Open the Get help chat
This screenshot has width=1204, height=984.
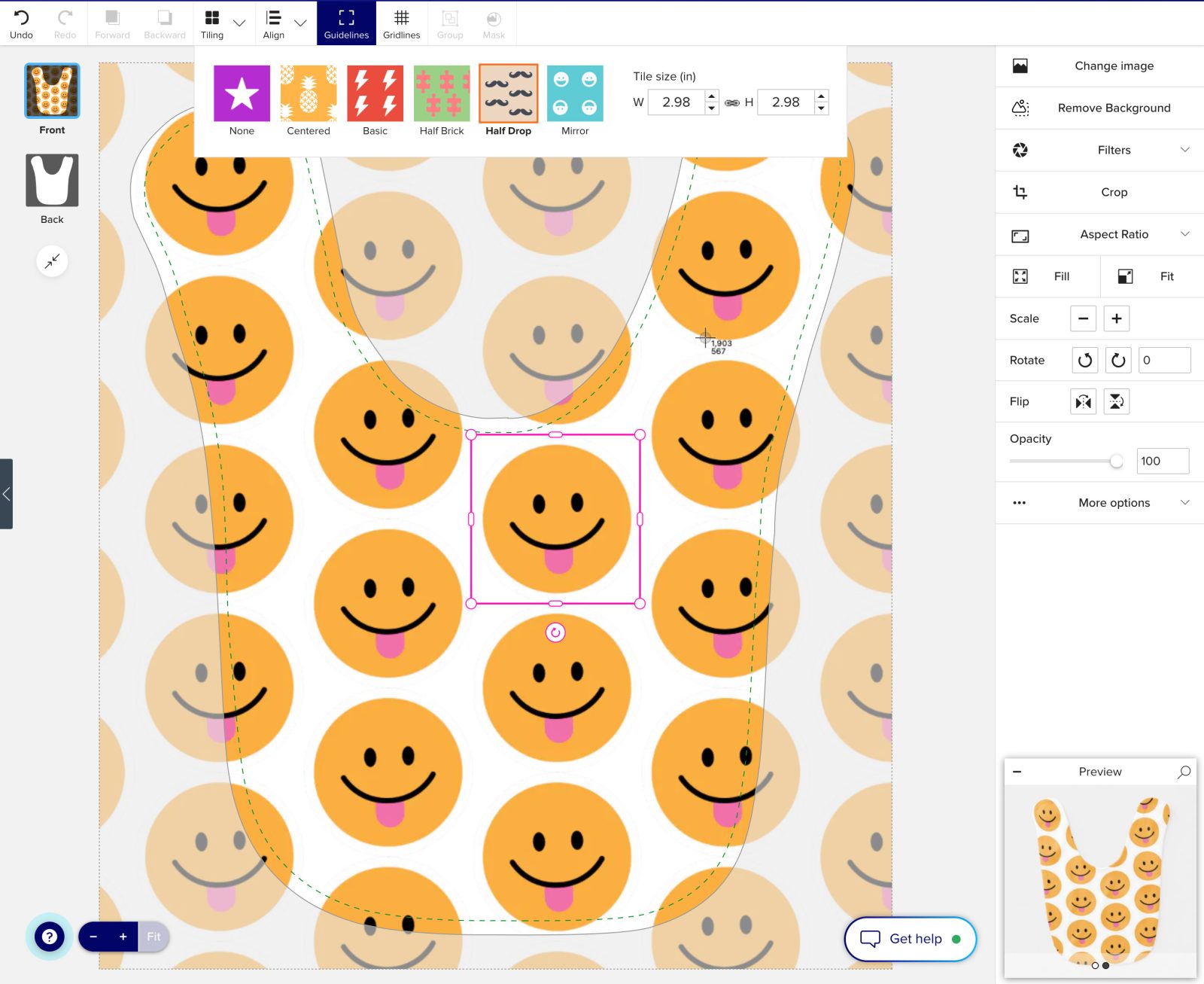910,939
